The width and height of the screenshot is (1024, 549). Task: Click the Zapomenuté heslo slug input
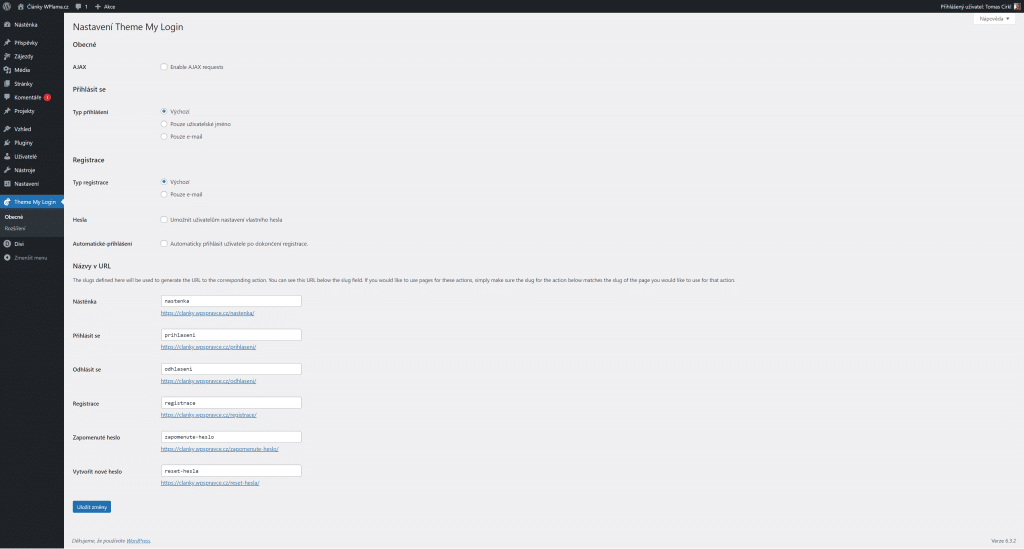(x=231, y=437)
